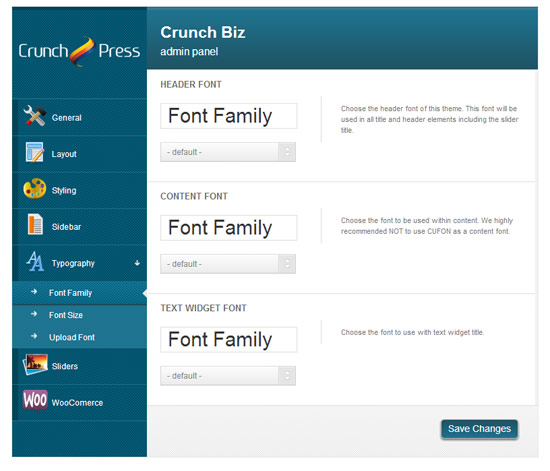Click the Save Changes button
Image resolution: width=550 pixels, height=471 pixels.
479,429
